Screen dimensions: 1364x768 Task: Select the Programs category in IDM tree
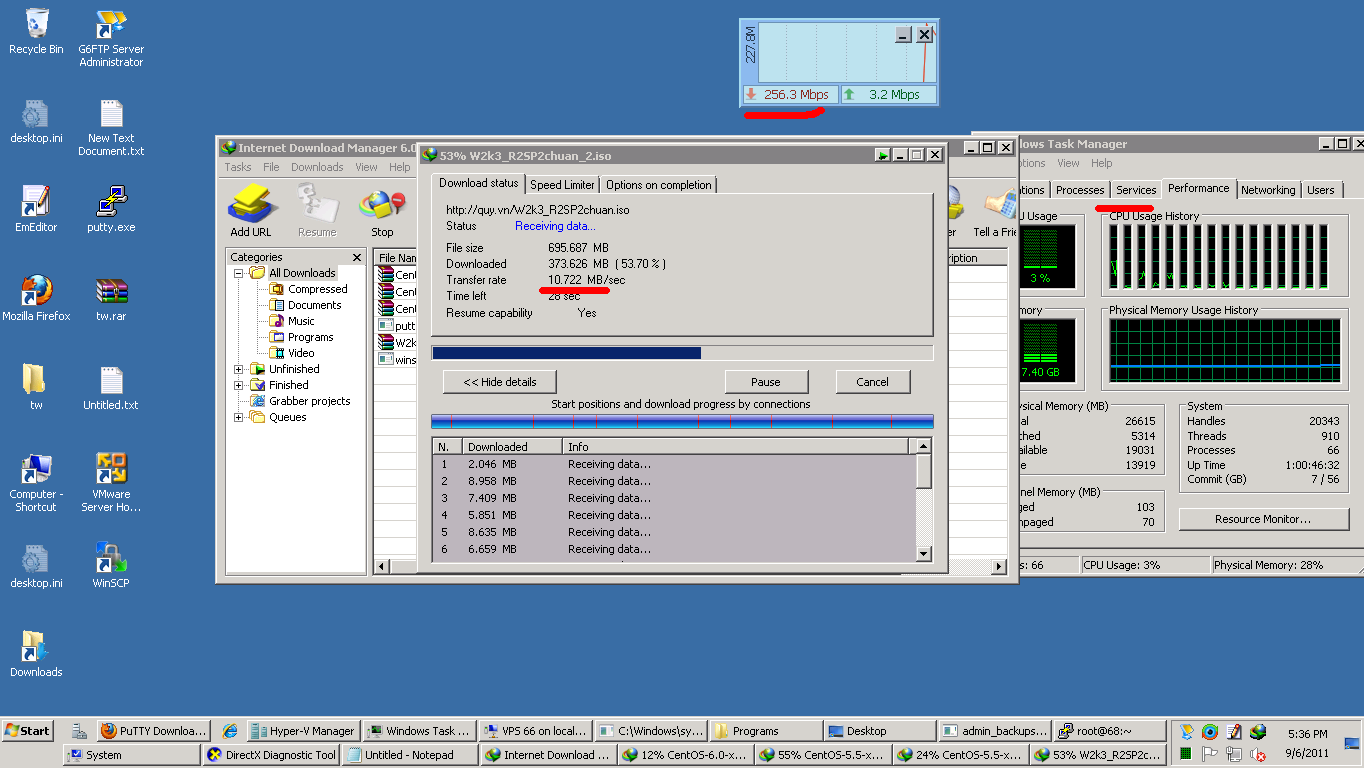[310, 337]
